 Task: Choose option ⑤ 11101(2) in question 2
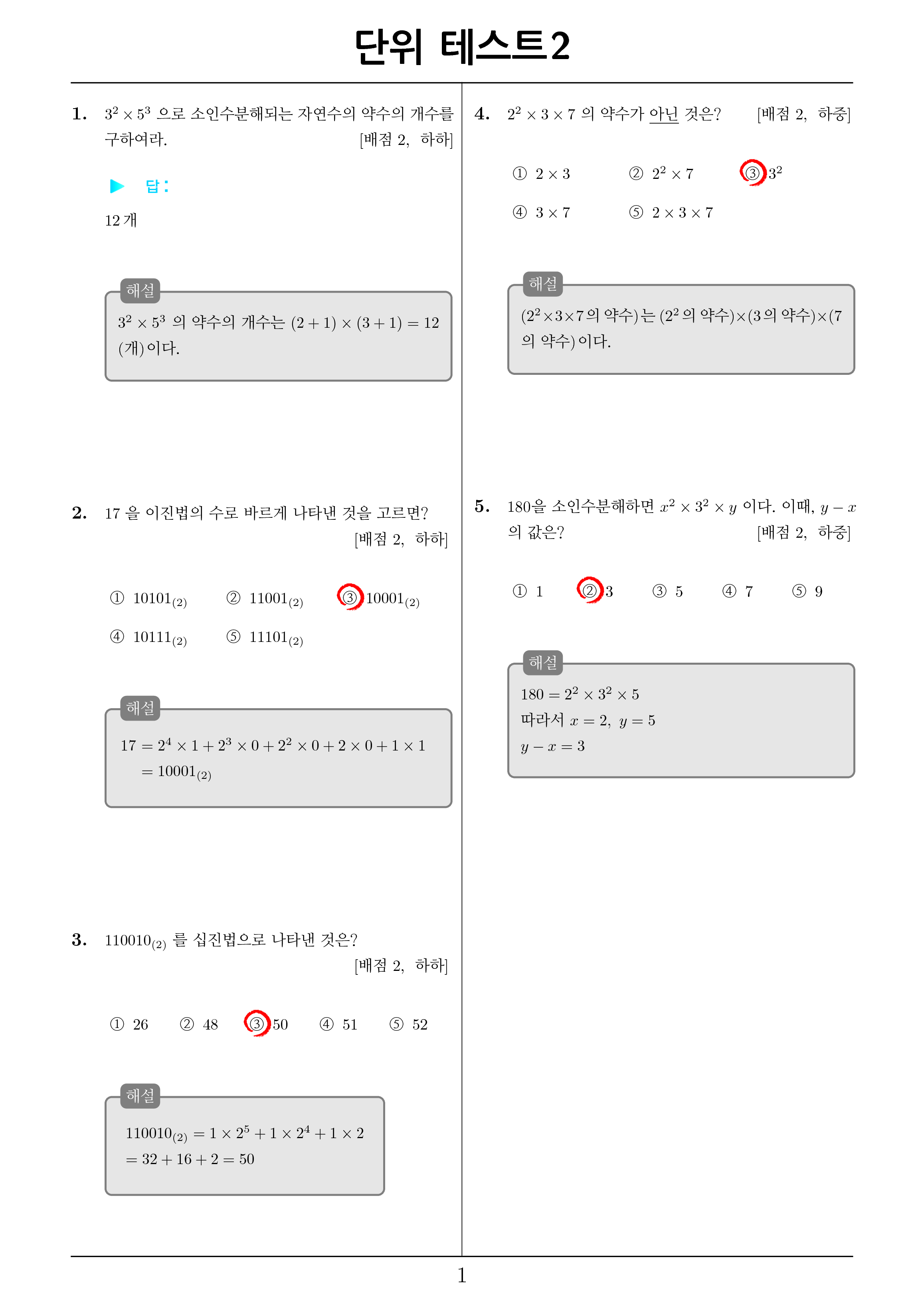click(x=265, y=638)
